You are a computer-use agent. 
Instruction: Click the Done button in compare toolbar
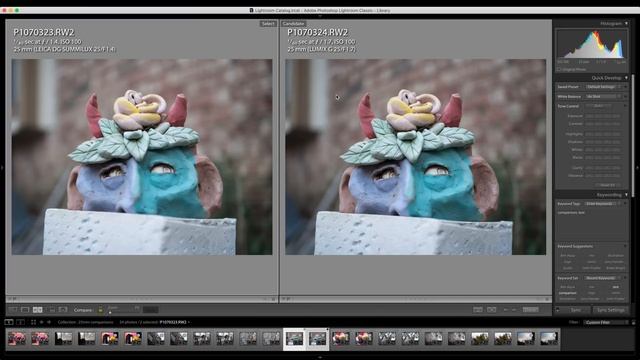point(531,310)
